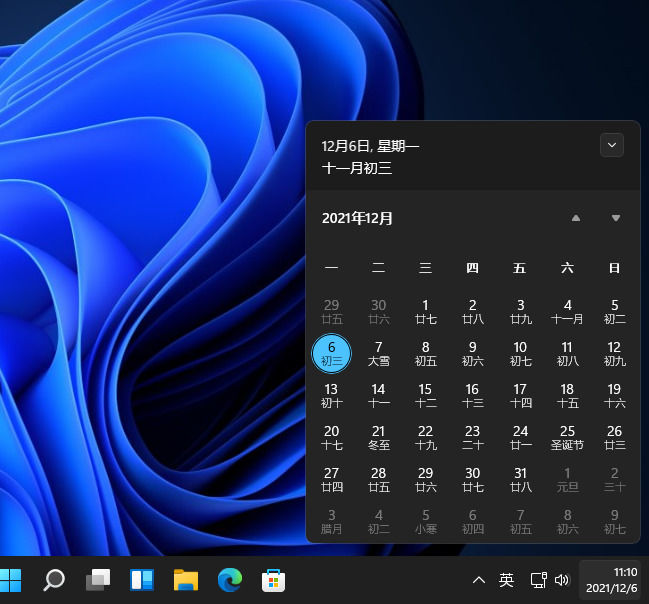The image size is (649, 604).
Task: Open Task View on the taskbar
Action: (x=98, y=580)
